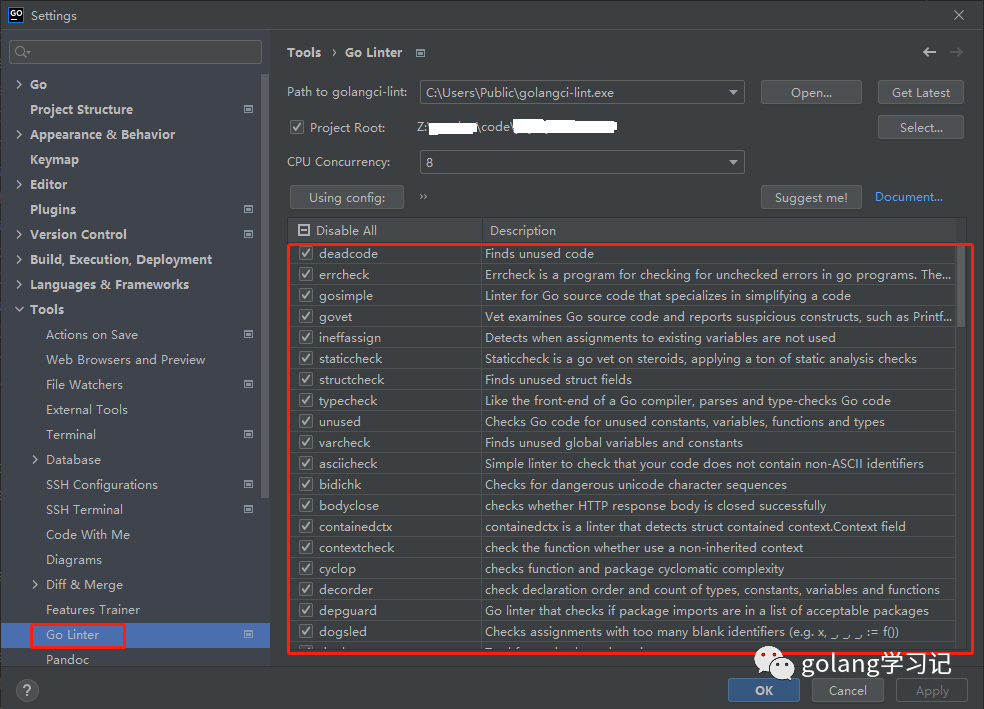The height and width of the screenshot is (709, 984).
Task: Uncheck the unused linter checkbox
Action: pyautogui.click(x=306, y=421)
